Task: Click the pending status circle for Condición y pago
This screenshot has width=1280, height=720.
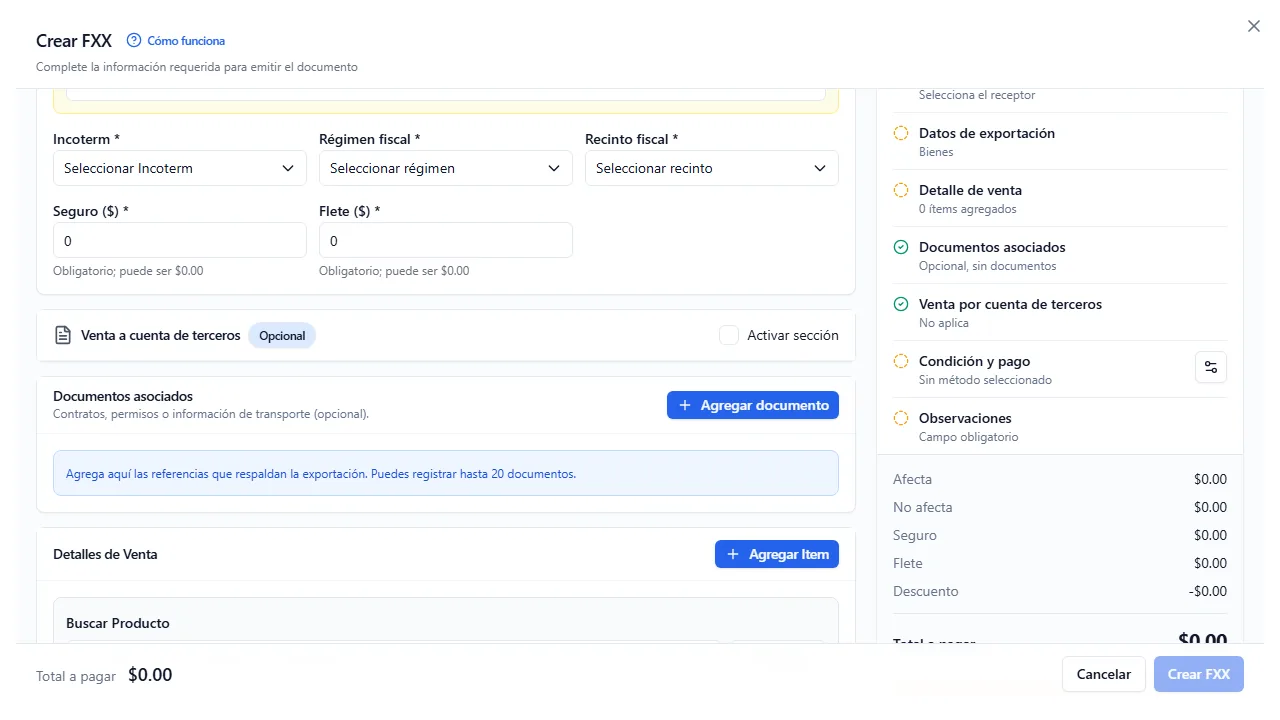Action: pyautogui.click(x=901, y=361)
